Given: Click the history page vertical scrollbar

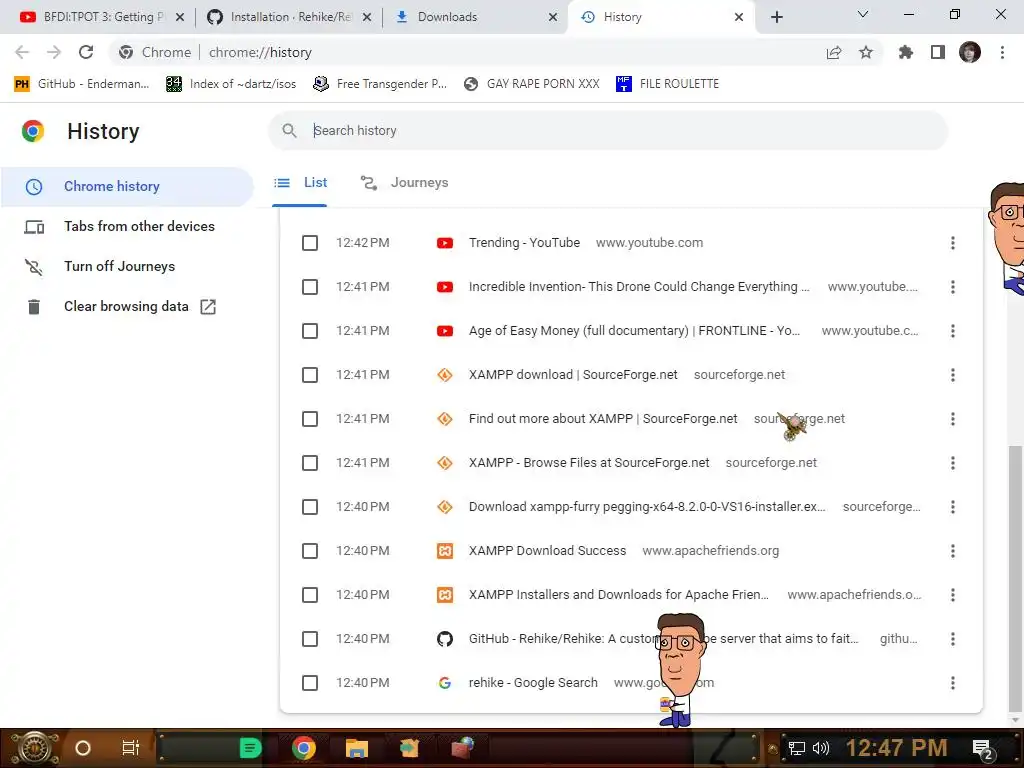Looking at the screenshot, I should [x=1014, y=579].
